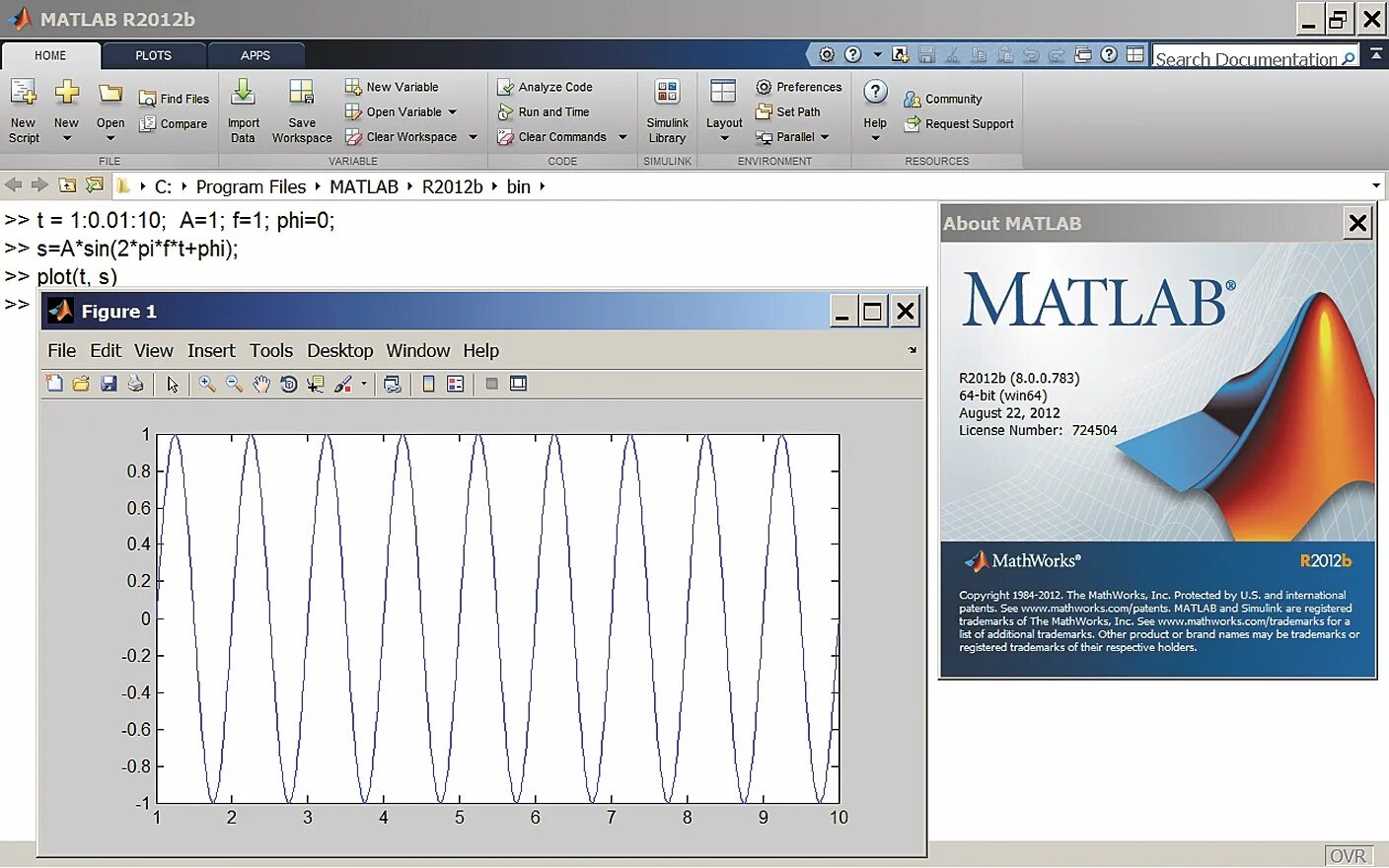Viewport: 1389px width, 868px height.
Task: Toggle the Brush data tool
Action: point(343,384)
